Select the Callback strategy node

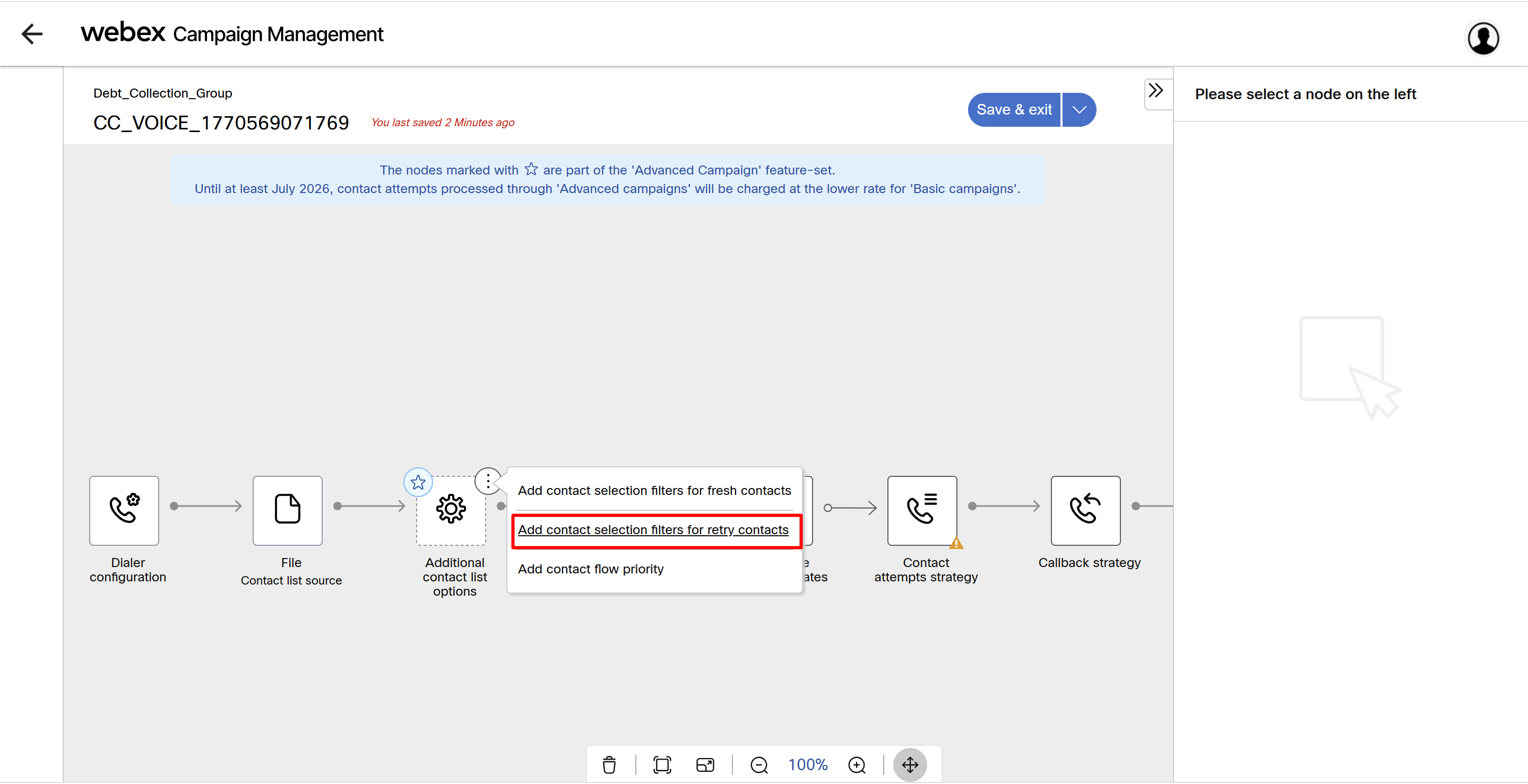click(x=1085, y=510)
